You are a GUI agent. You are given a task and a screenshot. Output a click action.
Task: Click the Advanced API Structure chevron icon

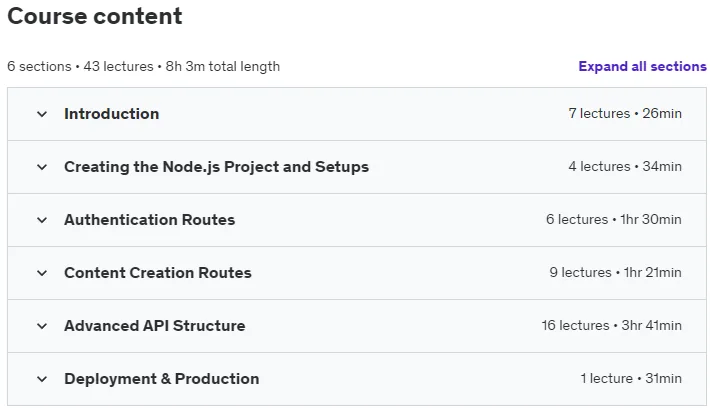[42, 326]
